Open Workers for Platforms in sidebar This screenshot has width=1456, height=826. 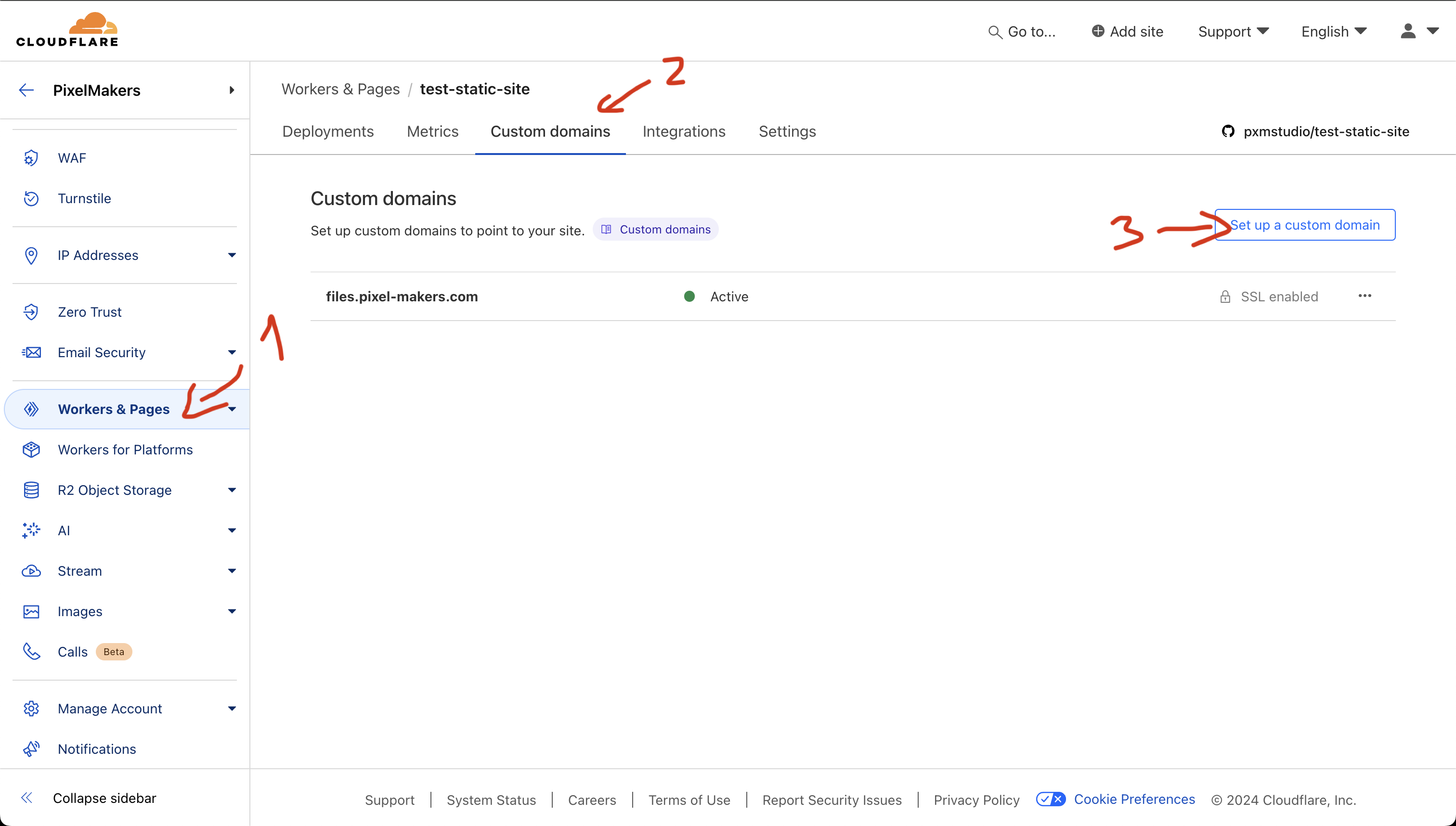(125, 449)
